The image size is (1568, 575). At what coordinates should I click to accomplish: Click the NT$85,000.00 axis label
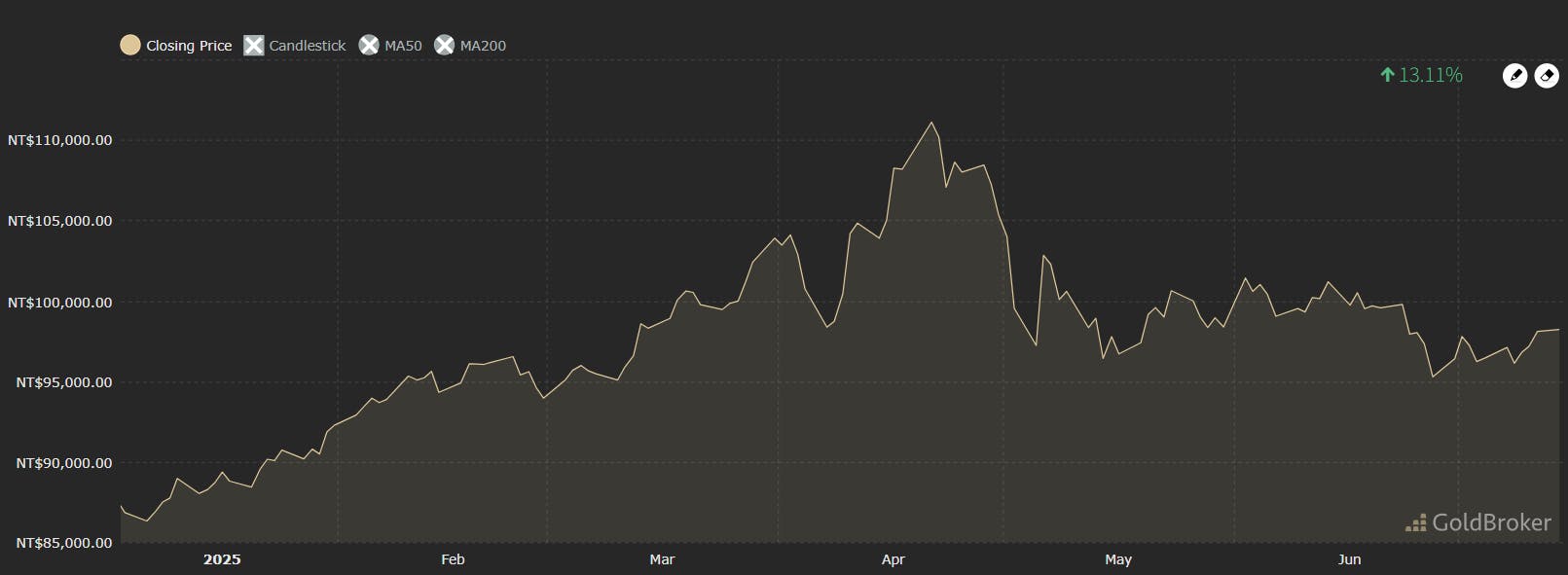click(x=64, y=543)
